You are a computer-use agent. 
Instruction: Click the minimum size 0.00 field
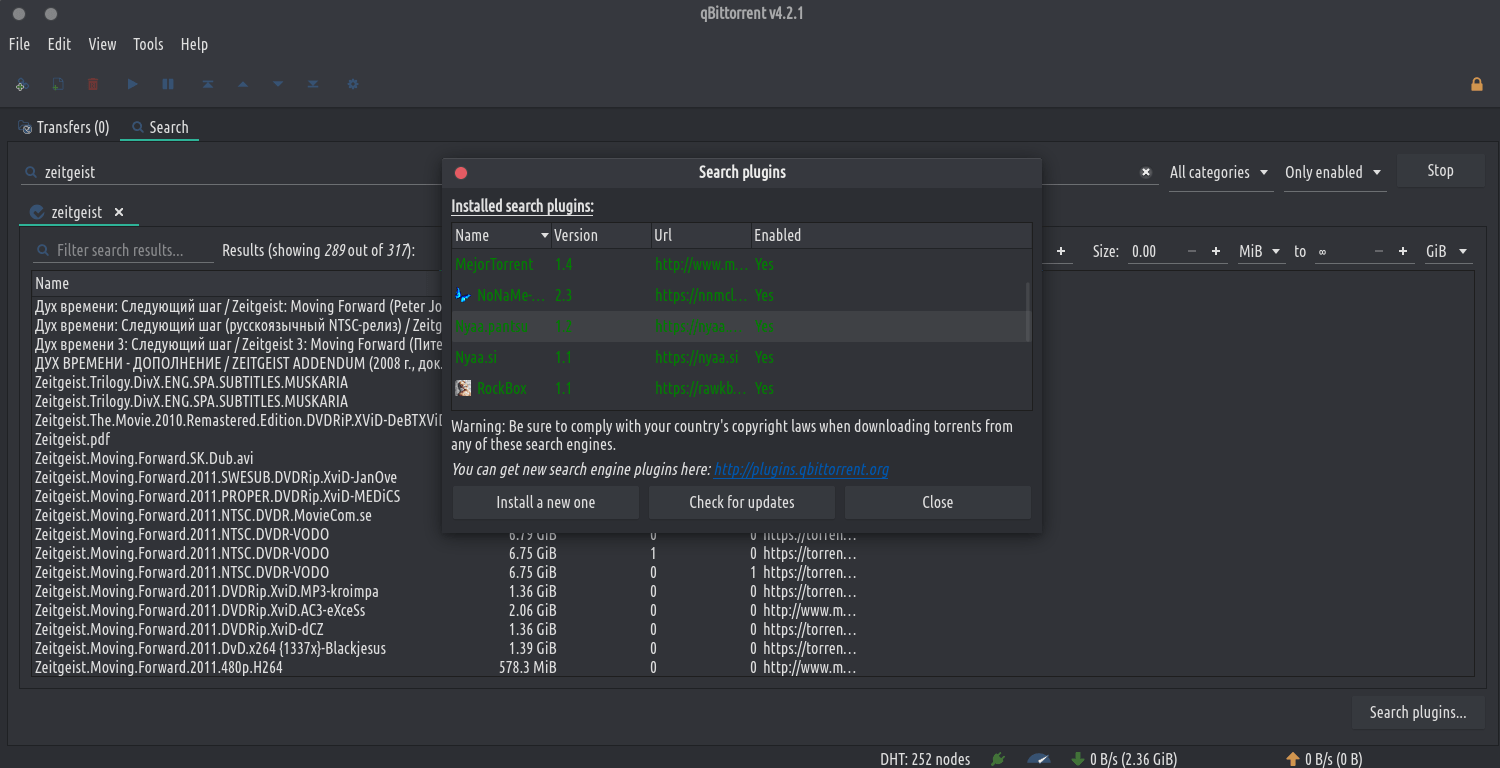point(1155,251)
